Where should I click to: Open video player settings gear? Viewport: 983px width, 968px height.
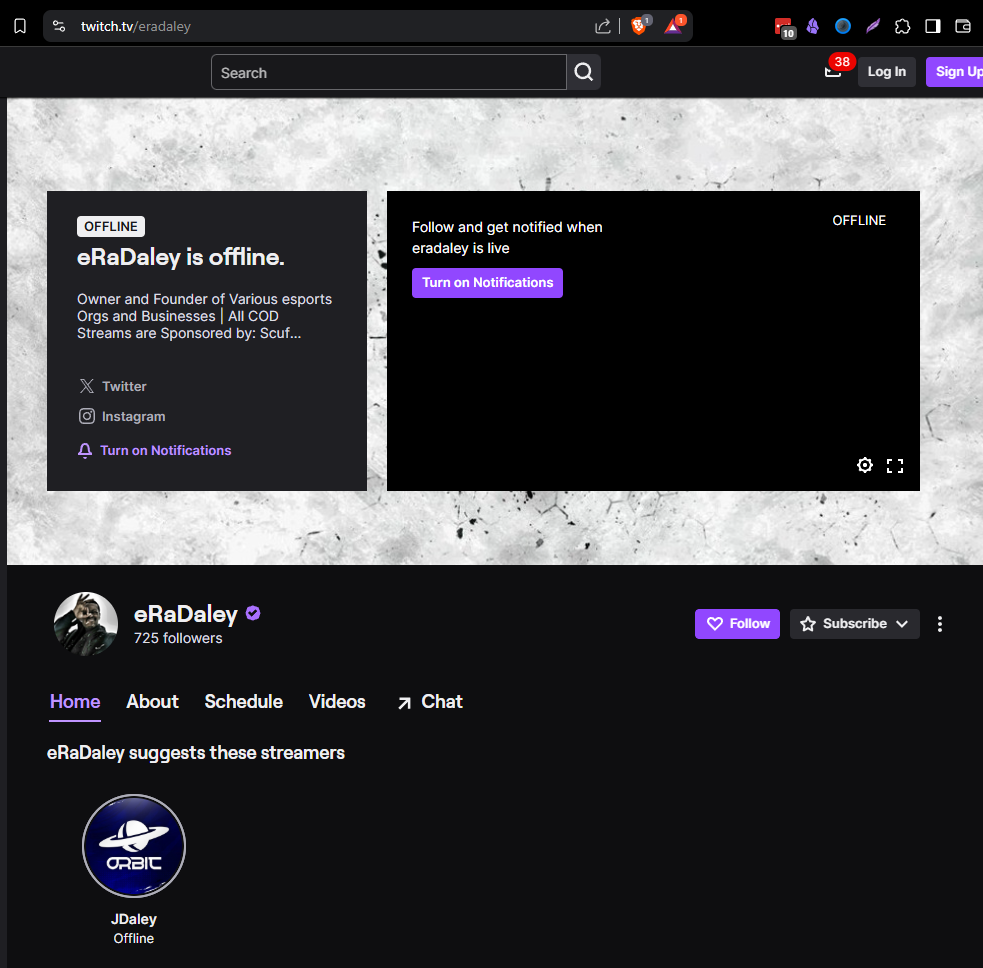click(x=865, y=465)
